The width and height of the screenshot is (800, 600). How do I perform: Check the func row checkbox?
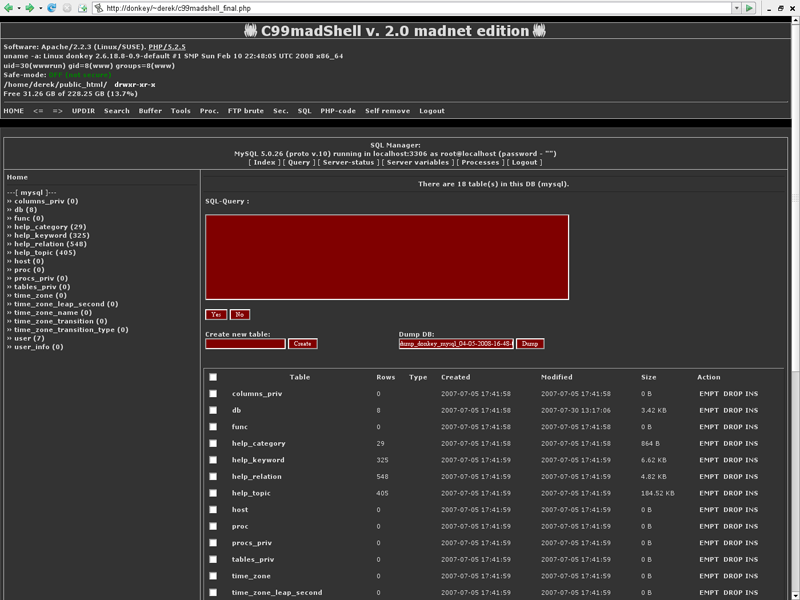click(213, 427)
